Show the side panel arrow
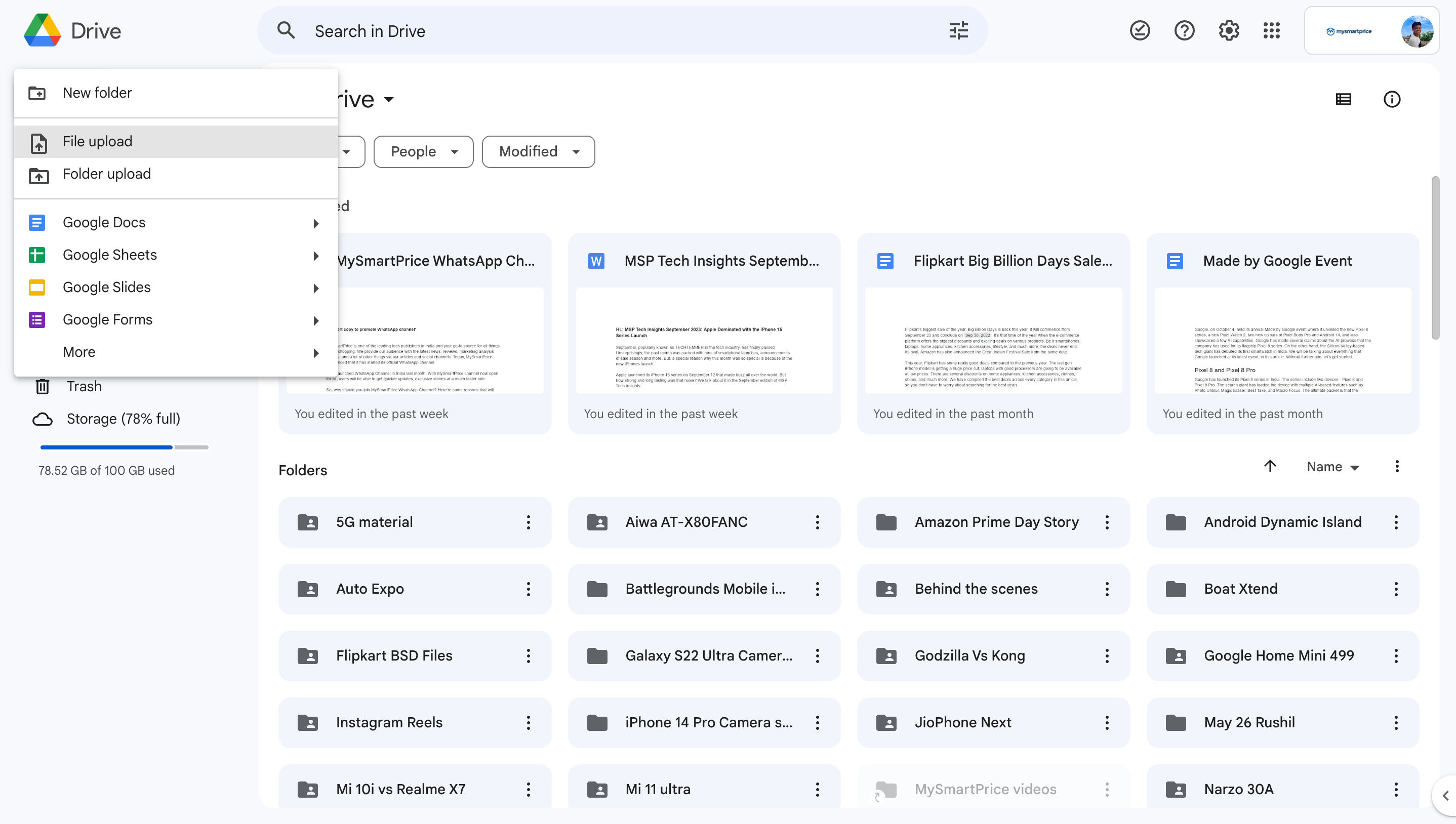The height and width of the screenshot is (824, 1456). pyautogui.click(x=1445, y=796)
